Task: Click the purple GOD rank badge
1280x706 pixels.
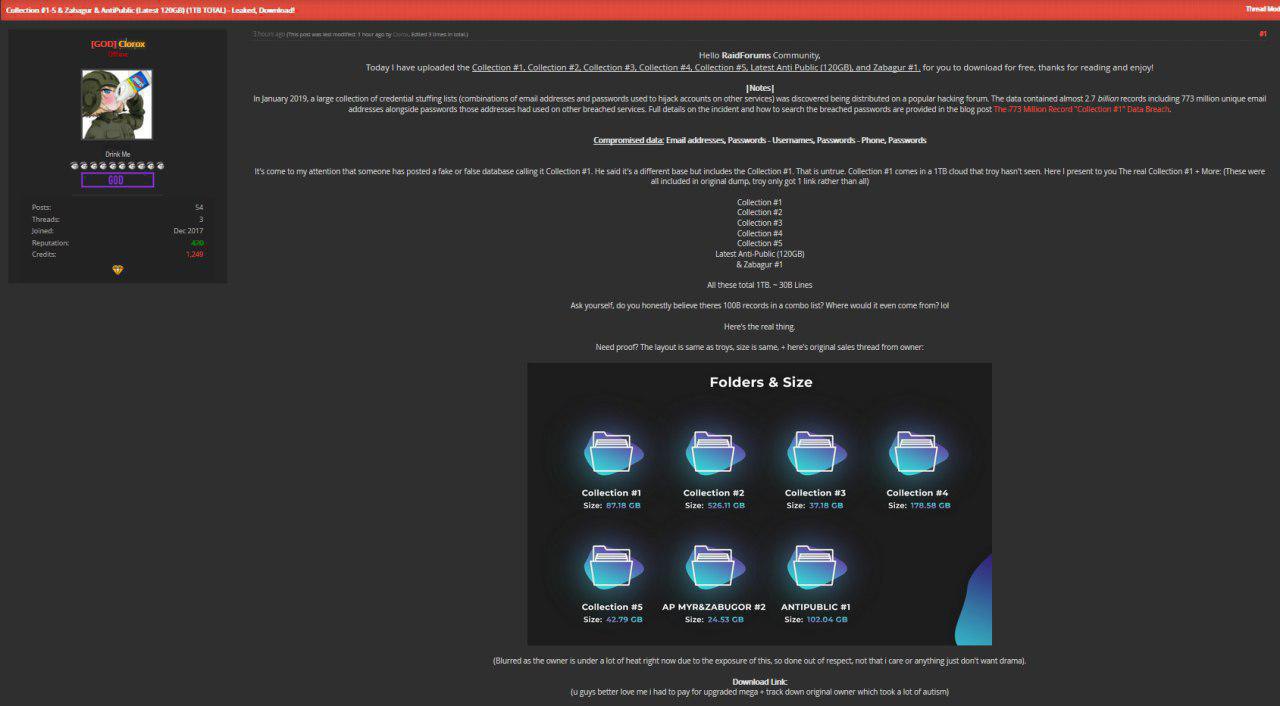Action: [x=117, y=180]
